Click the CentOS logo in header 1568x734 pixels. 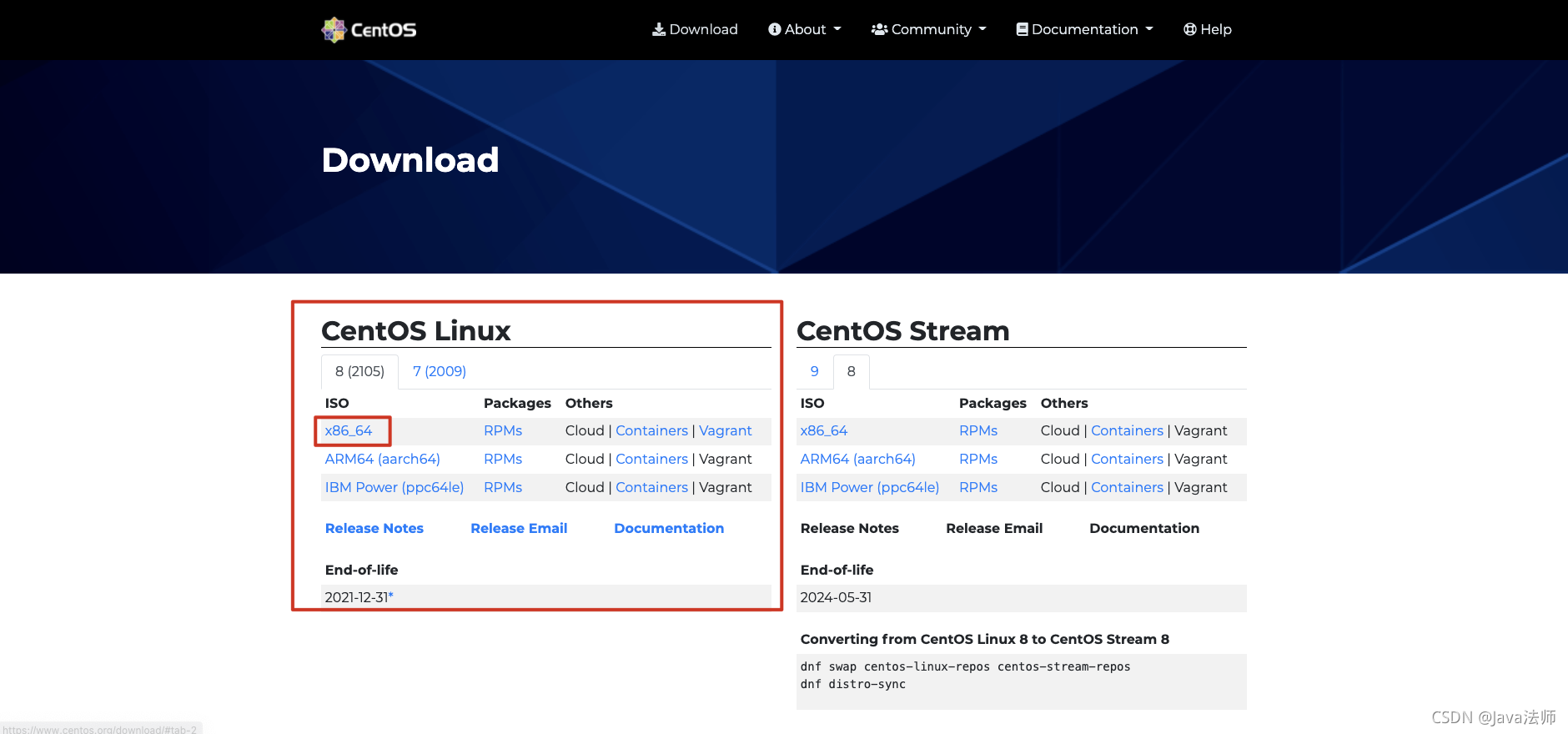(x=369, y=29)
